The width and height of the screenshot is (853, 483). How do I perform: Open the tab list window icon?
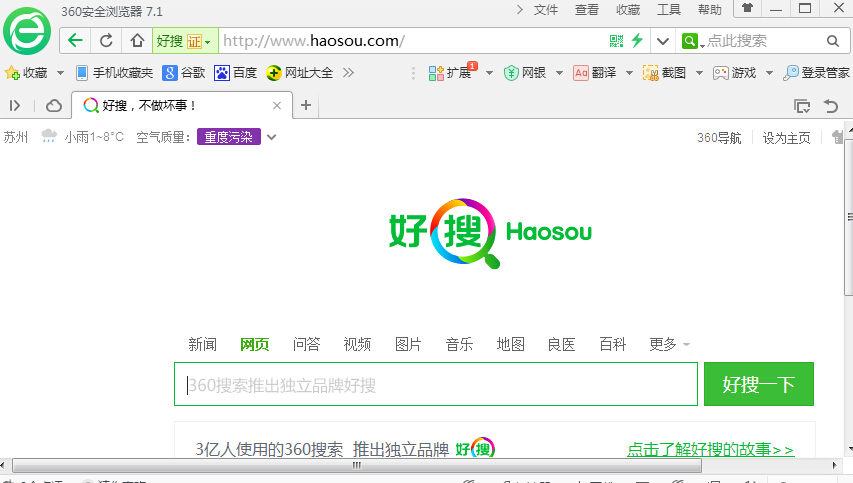[x=802, y=106]
